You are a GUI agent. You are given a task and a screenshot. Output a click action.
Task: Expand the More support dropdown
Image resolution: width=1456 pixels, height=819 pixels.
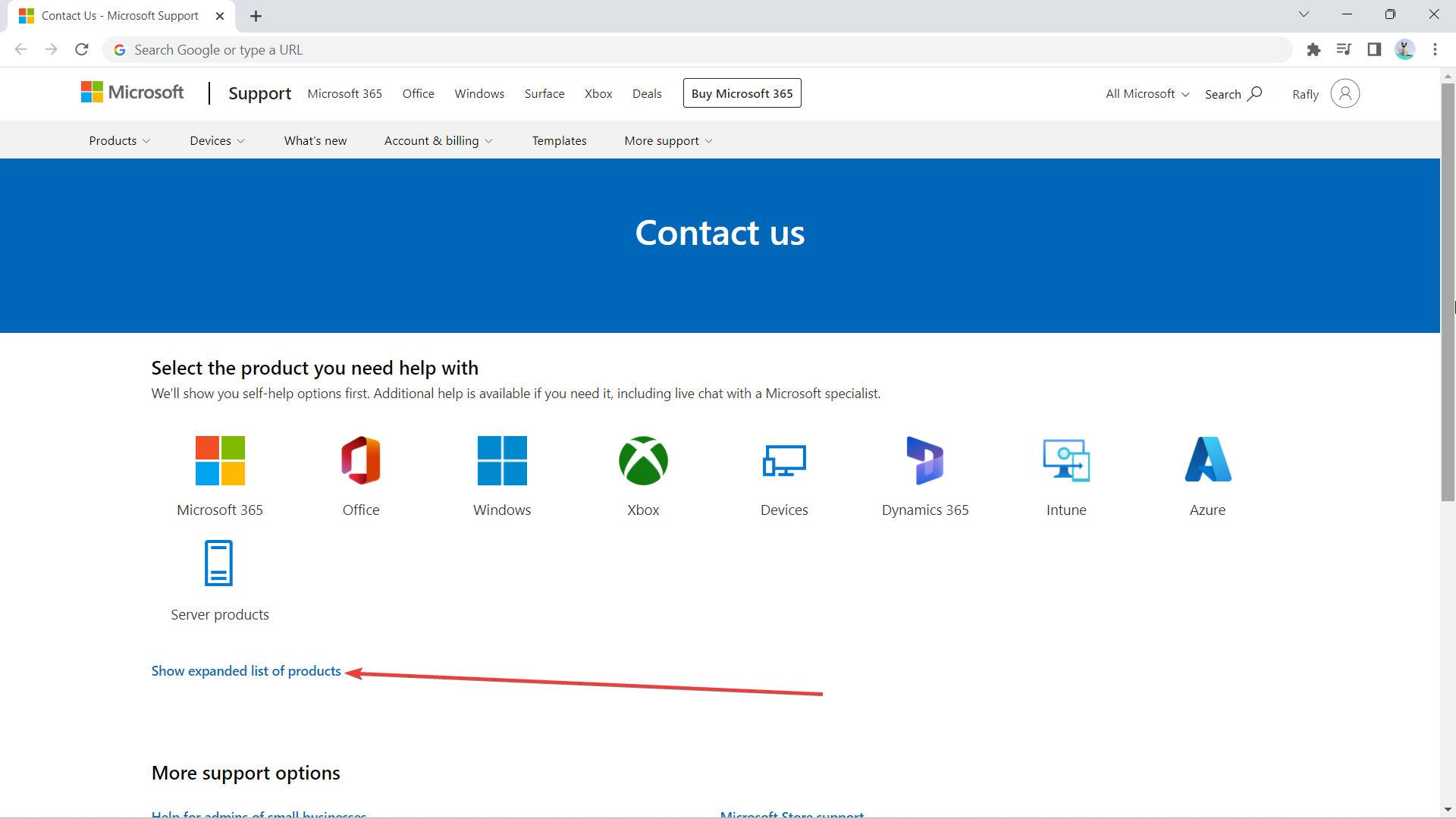pyautogui.click(x=668, y=141)
